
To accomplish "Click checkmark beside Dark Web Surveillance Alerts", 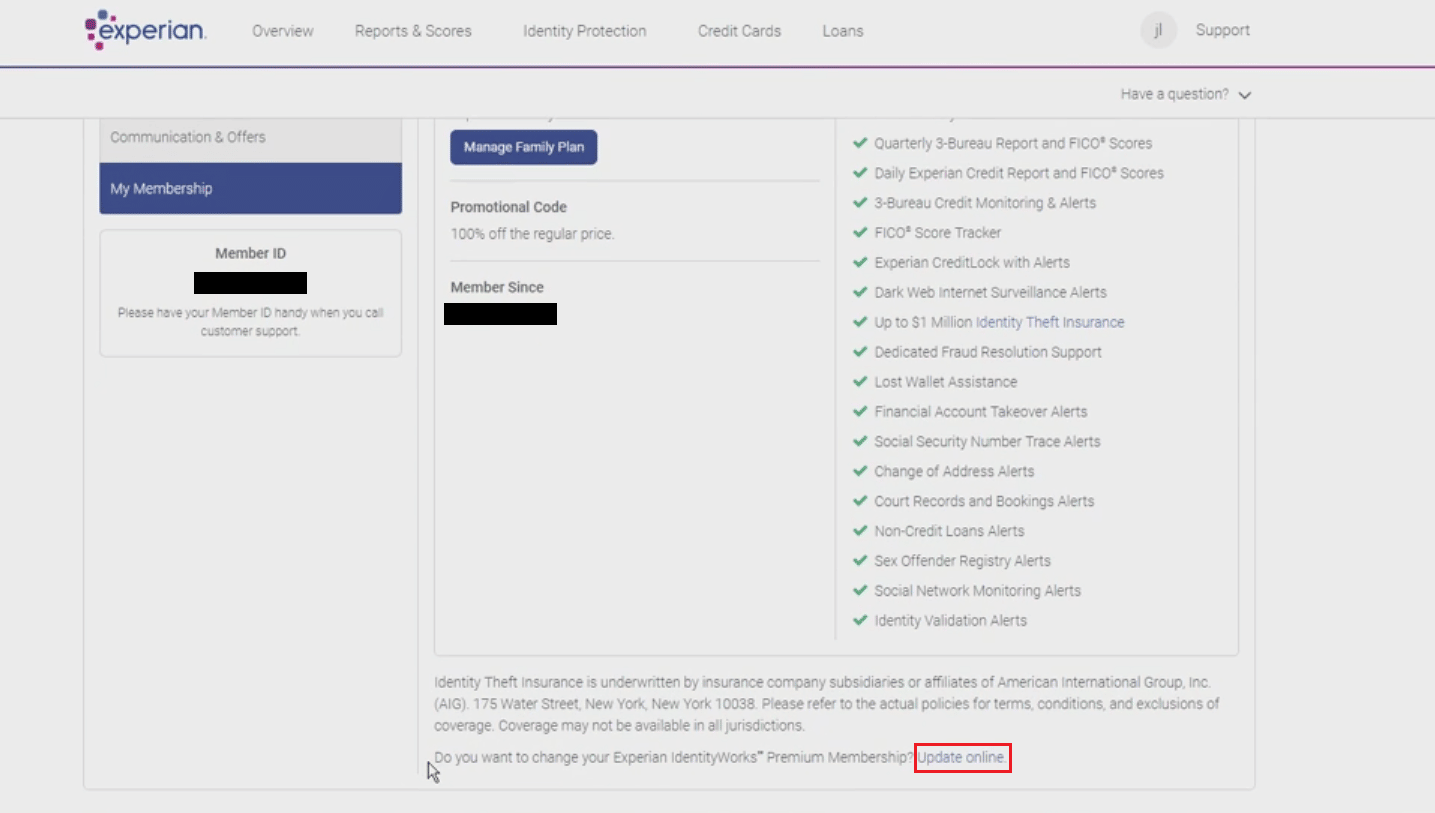I will 859,293.
